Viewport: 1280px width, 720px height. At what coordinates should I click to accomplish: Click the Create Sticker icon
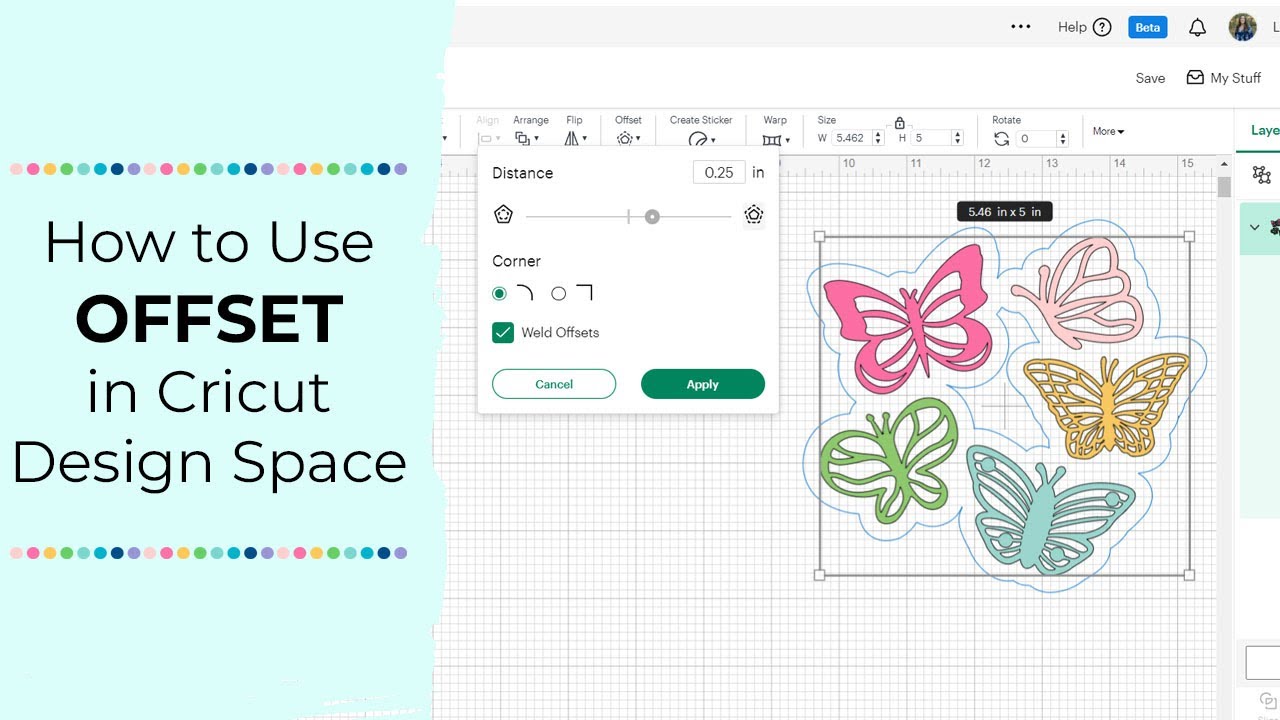[x=698, y=140]
